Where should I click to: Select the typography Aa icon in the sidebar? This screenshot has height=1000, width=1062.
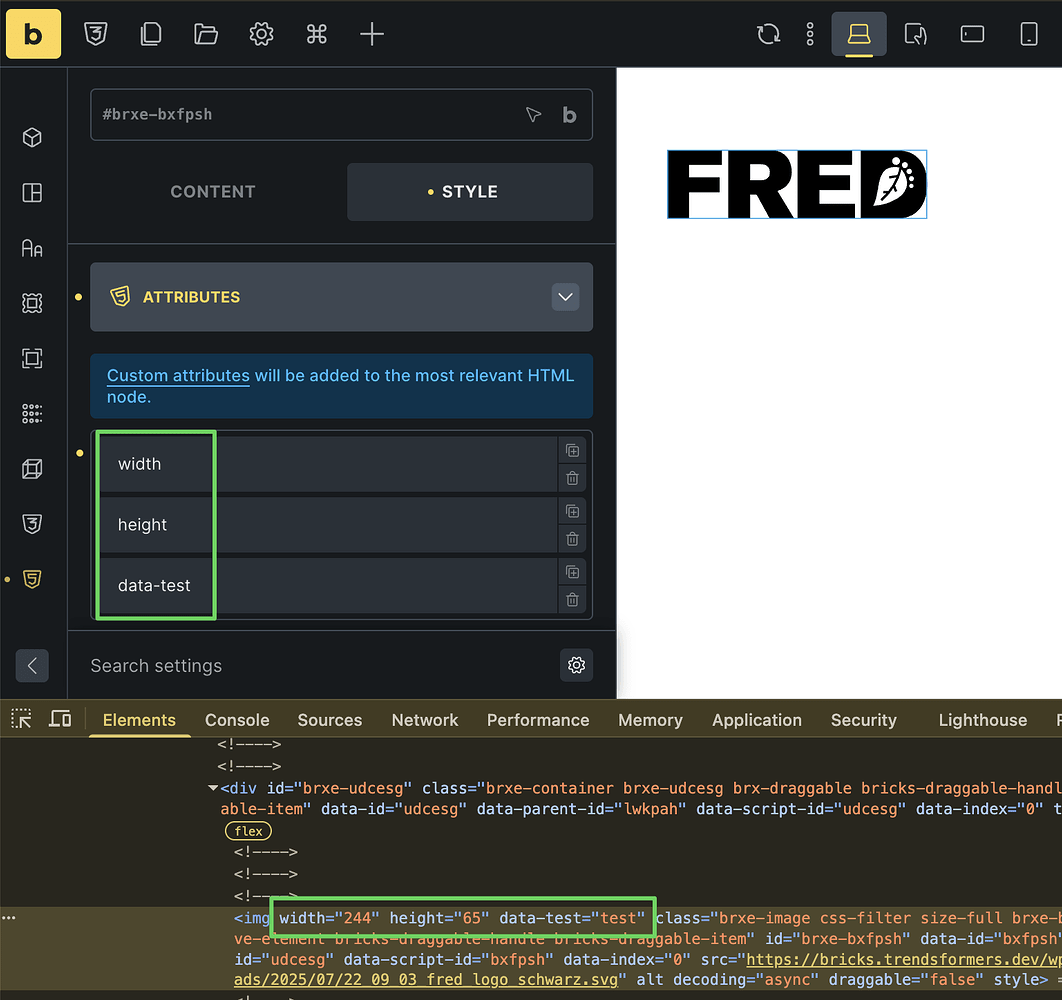pyautogui.click(x=31, y=247)
